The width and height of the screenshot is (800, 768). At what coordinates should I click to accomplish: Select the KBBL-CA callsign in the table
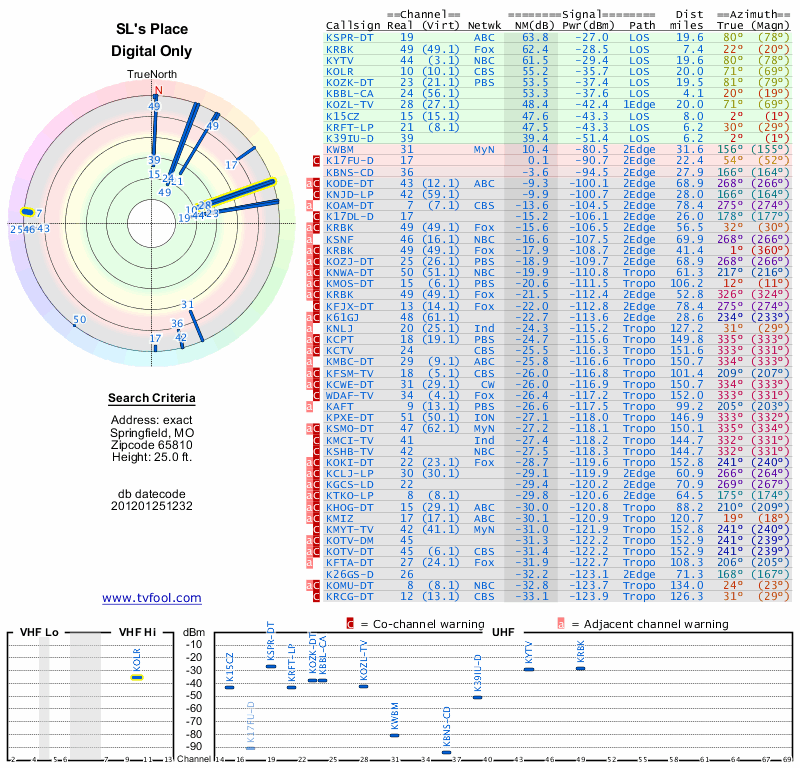tap(350, 94)
